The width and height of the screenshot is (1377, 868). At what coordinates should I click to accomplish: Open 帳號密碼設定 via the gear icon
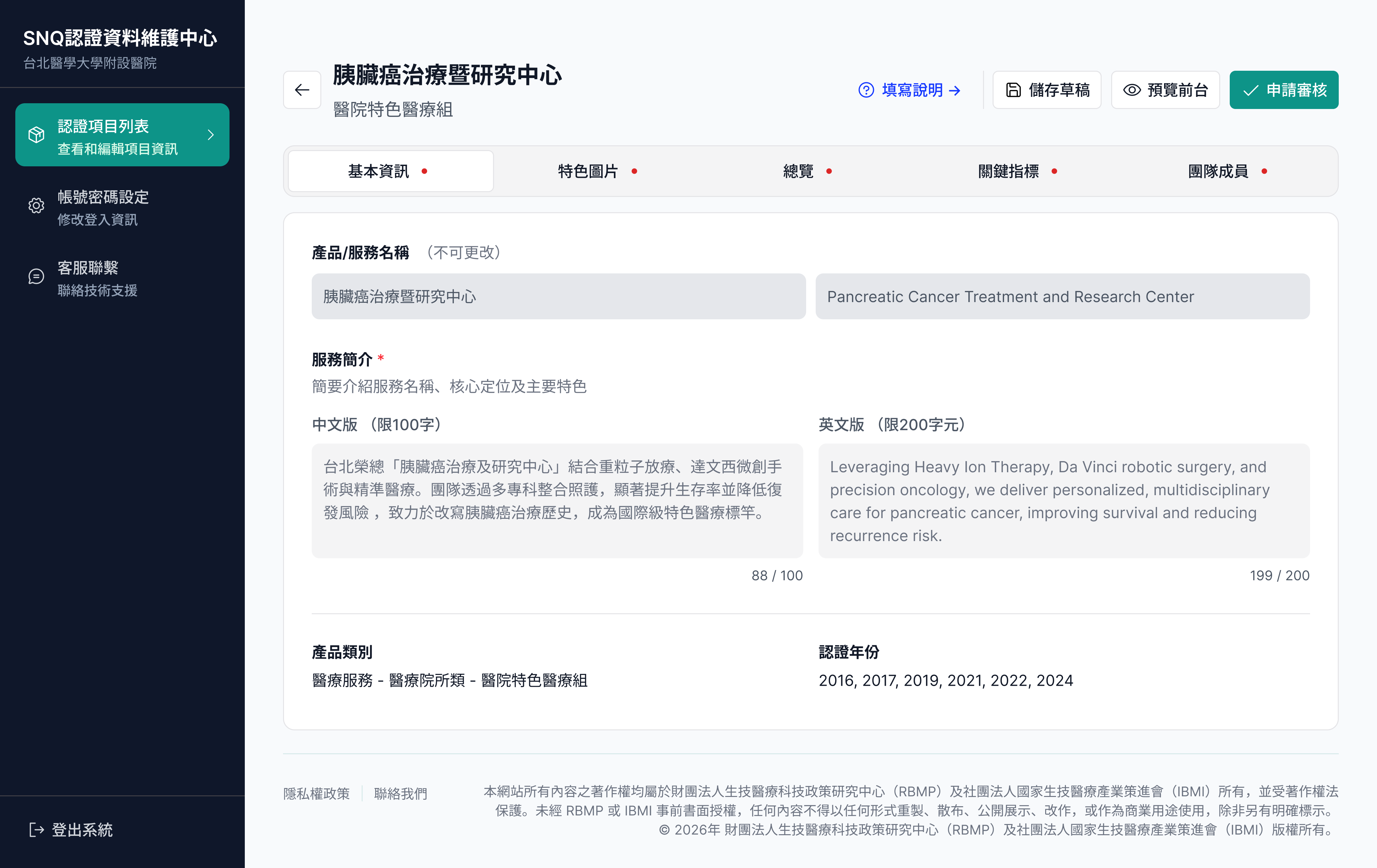click(x=36, y=206)
